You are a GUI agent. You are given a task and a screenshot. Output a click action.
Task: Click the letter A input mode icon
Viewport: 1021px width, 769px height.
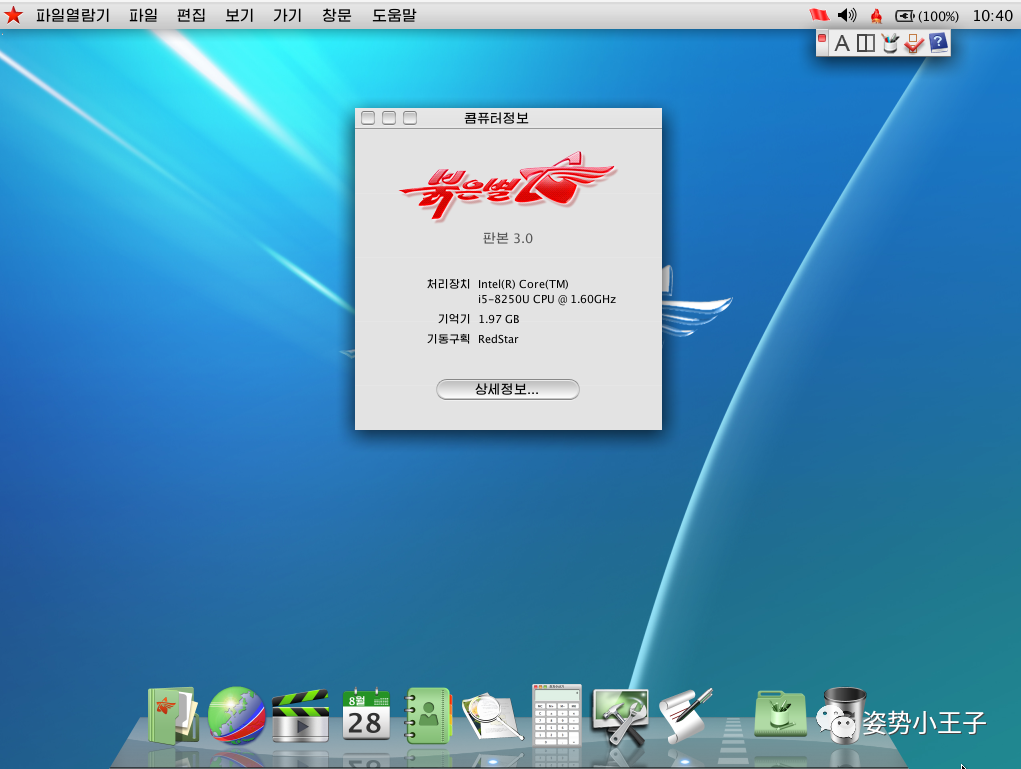pos(842,44)
